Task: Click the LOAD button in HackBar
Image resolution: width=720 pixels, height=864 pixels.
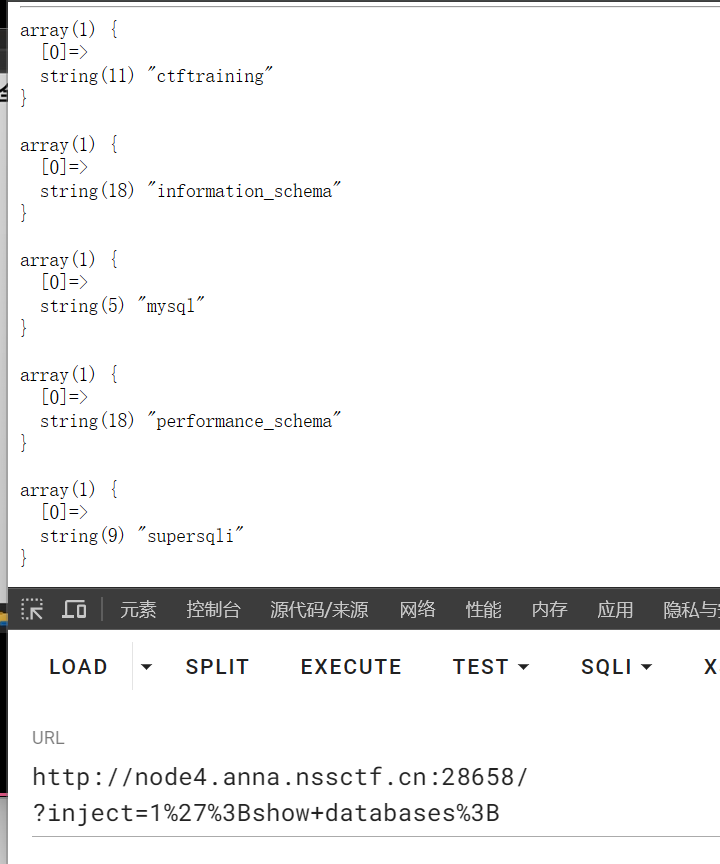Action: click(78, 667)
